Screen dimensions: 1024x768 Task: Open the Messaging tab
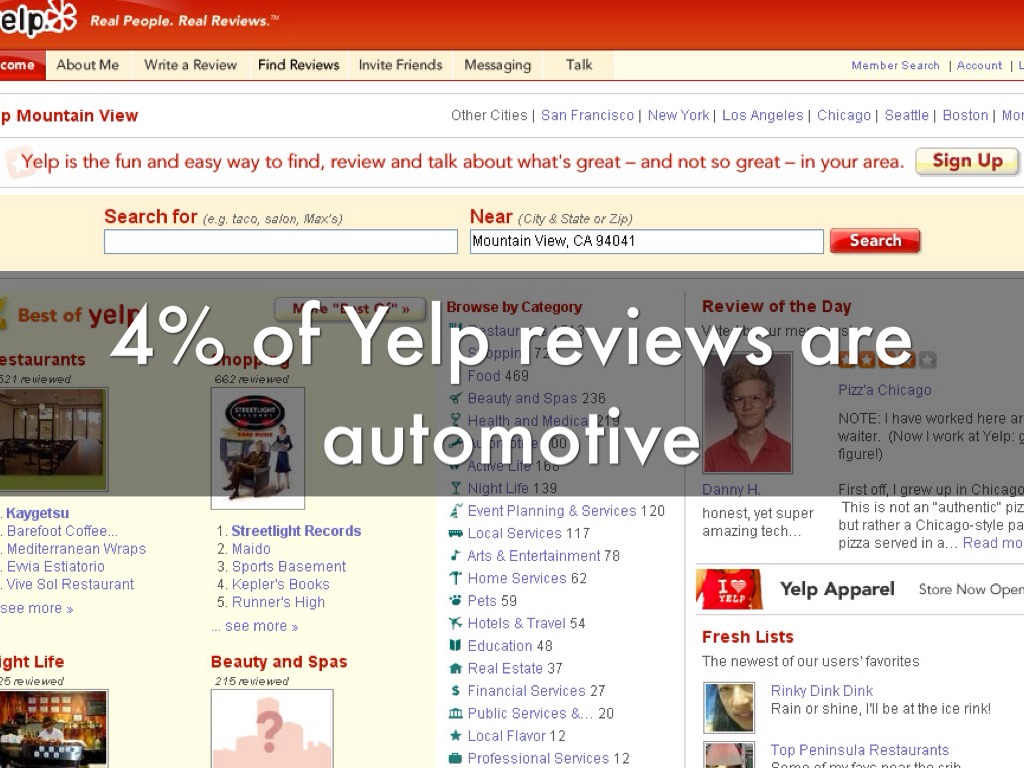click(497, 65)
